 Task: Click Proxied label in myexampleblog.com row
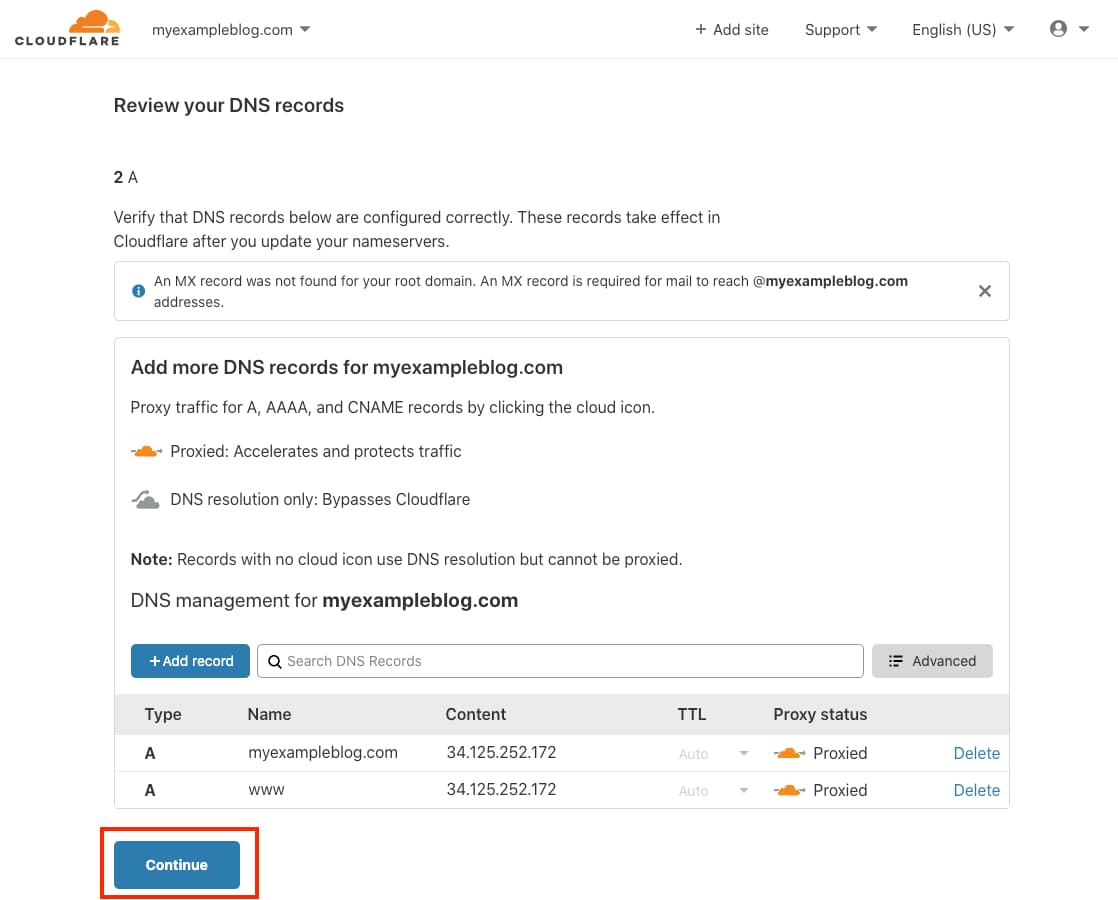point(840,753)
